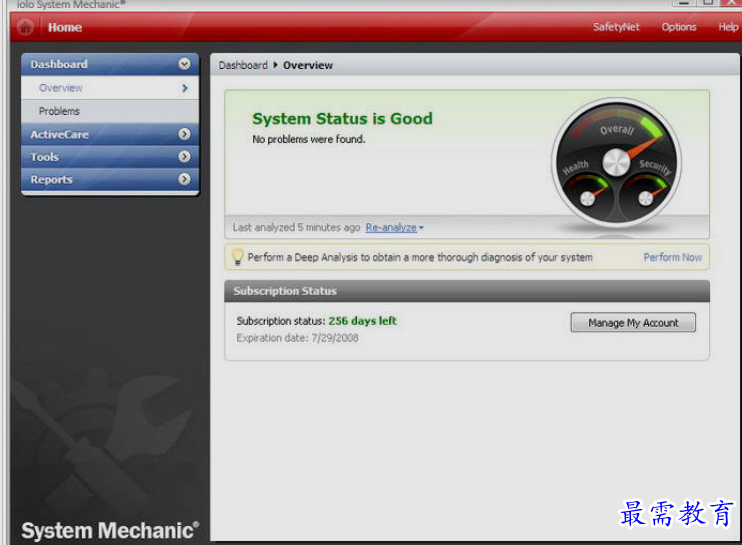Viewport: 742px width, 545px height.
Task: Click the light bulb tip icon
Action: (x=237, y=257)
